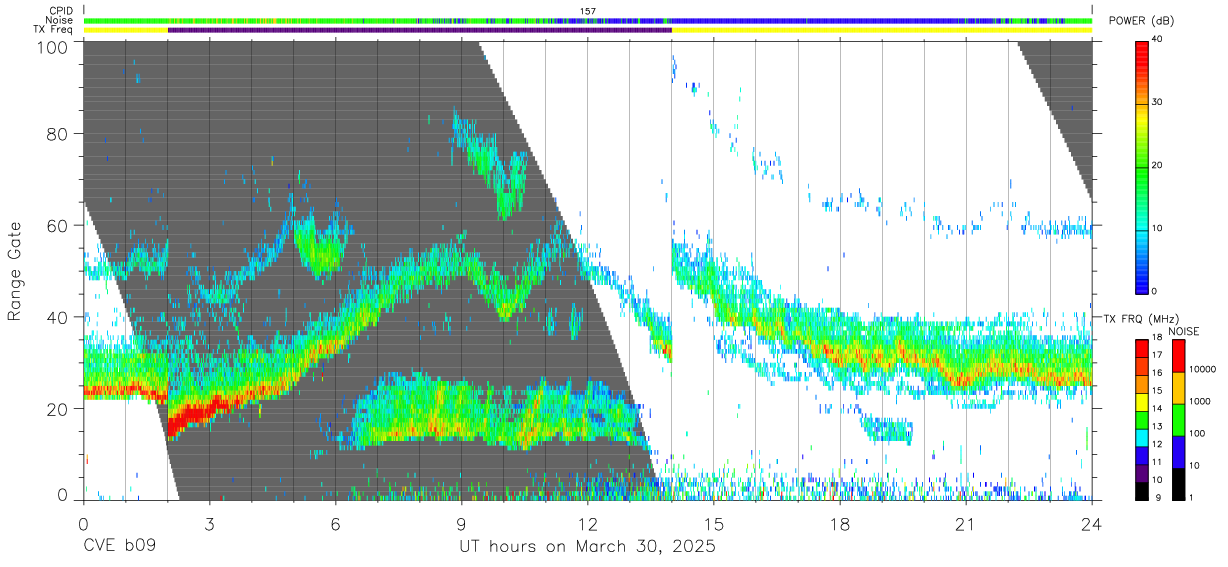Click the UT hours axis tick '12'
1228x567 pixels.
click(x=588, y=523)
